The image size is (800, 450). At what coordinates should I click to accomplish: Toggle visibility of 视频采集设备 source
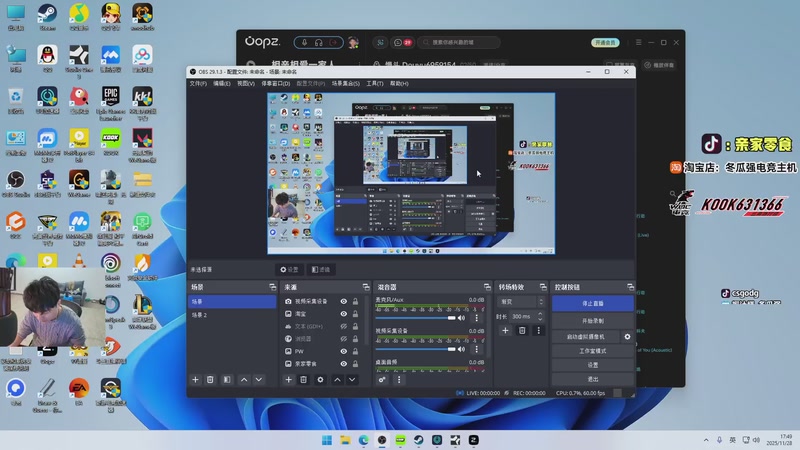343,302
